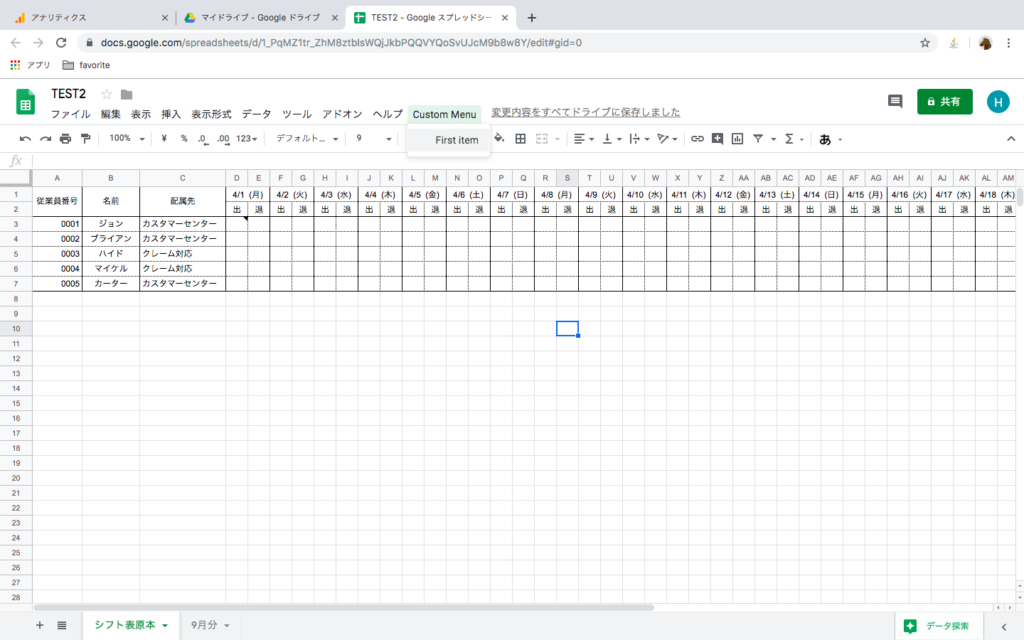This screenshot has width=1024, height=640.
Task: Open the insert chart tool
Action: tap(737, 139)
